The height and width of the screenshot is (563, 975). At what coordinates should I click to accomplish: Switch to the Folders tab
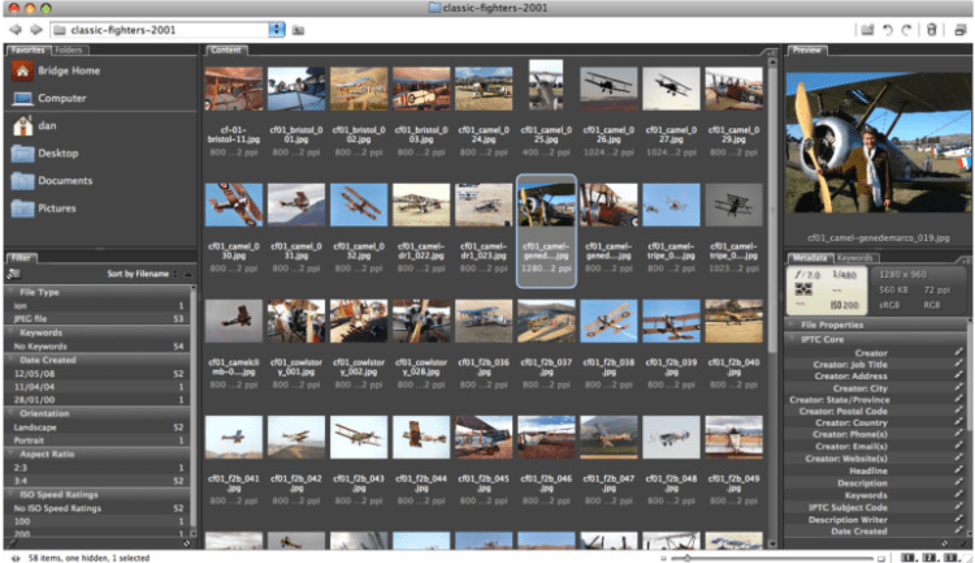coord(69,50)
